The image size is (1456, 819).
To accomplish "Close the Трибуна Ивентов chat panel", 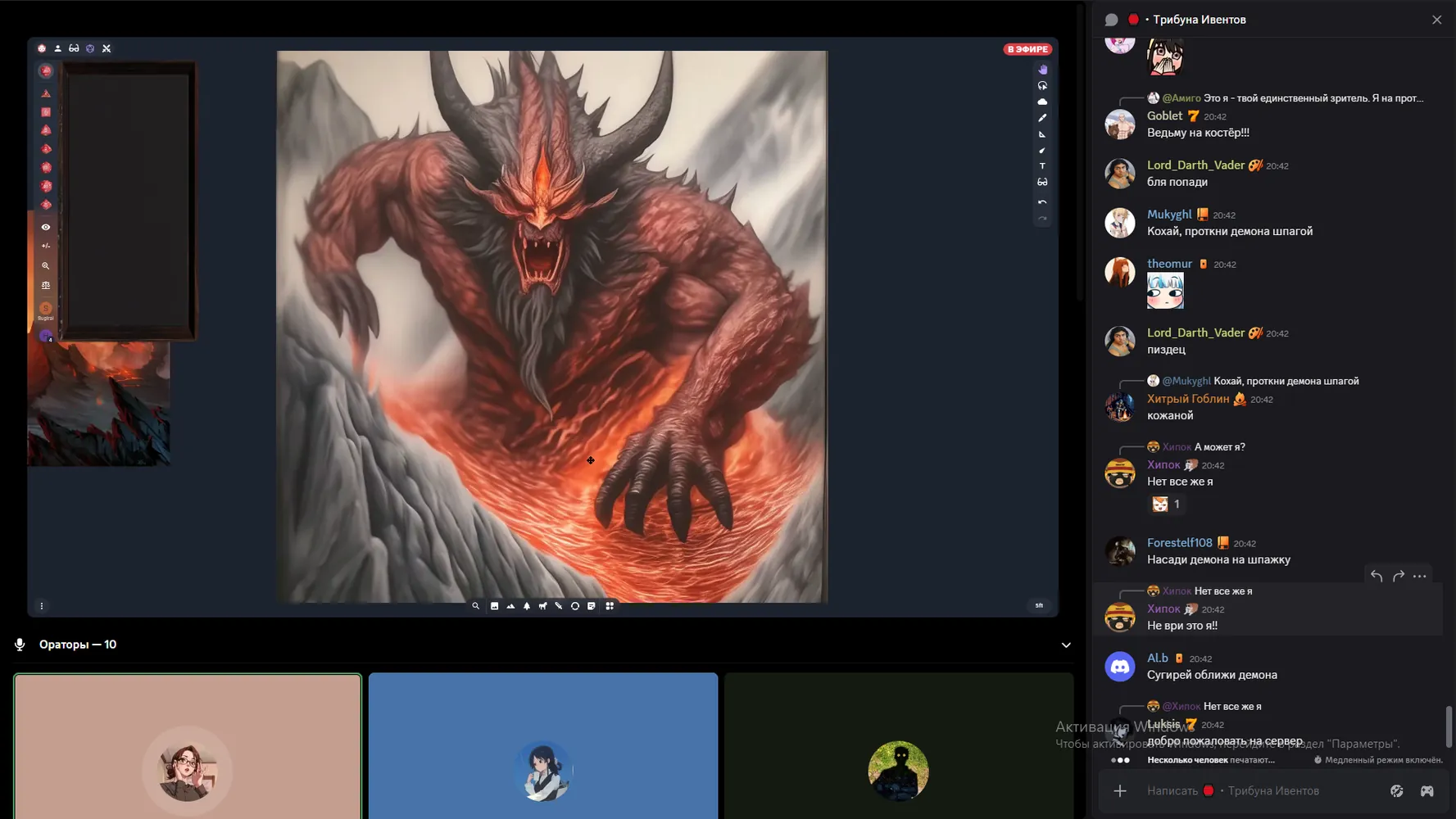I will point(1436,20).
